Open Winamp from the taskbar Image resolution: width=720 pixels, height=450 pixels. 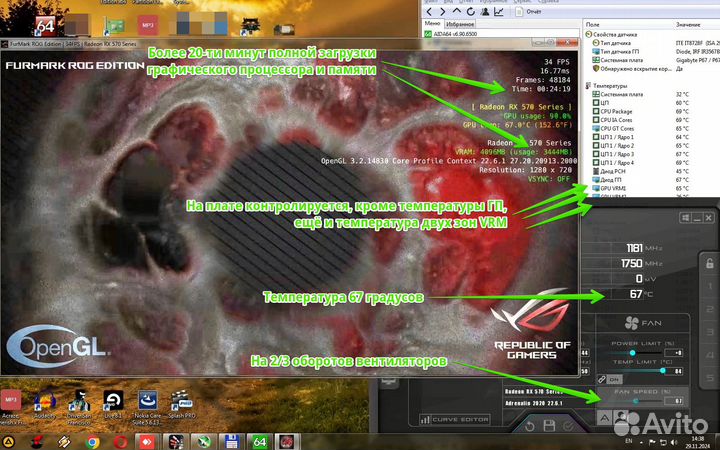tap(64, 442)
